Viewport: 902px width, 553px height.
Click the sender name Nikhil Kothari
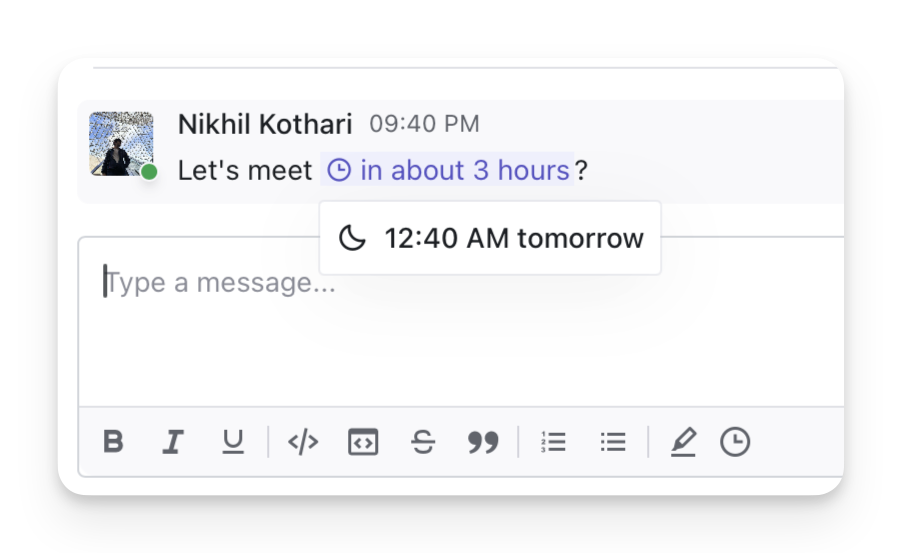[x=265, y=125]
